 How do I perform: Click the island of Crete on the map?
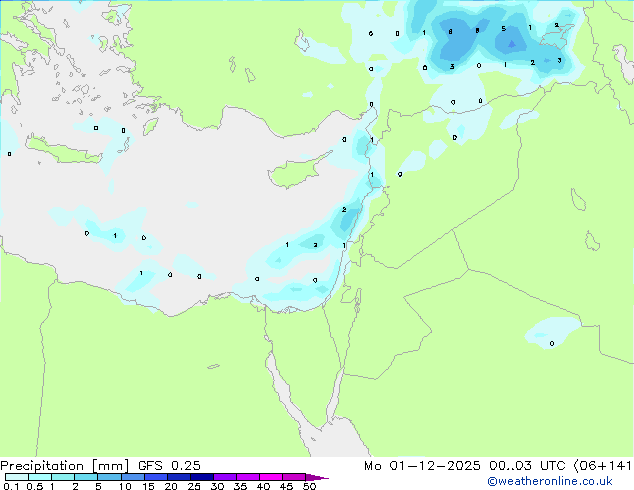(65, 151)
